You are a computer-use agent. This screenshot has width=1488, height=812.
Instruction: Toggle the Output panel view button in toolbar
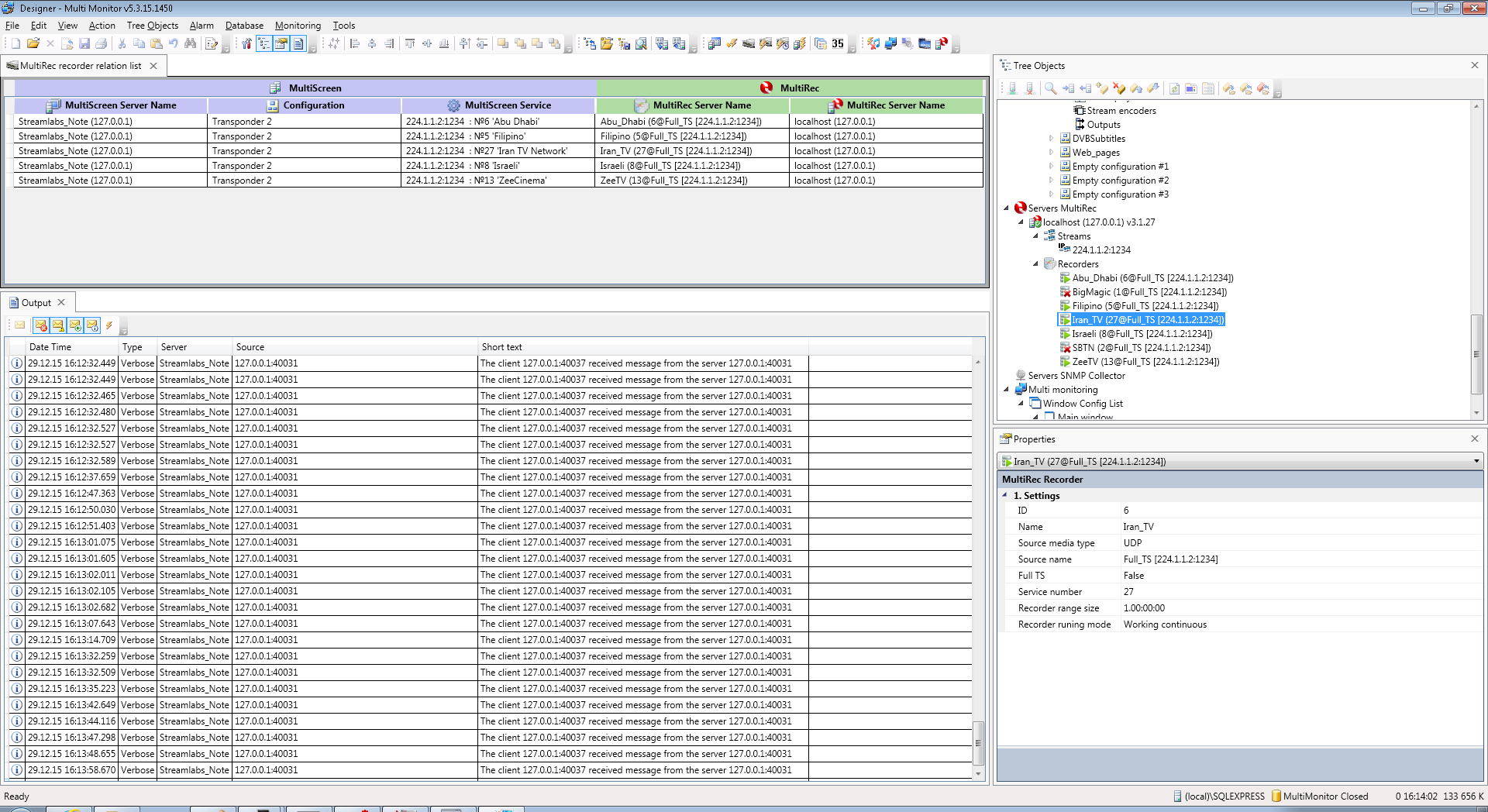pos(298,44)
